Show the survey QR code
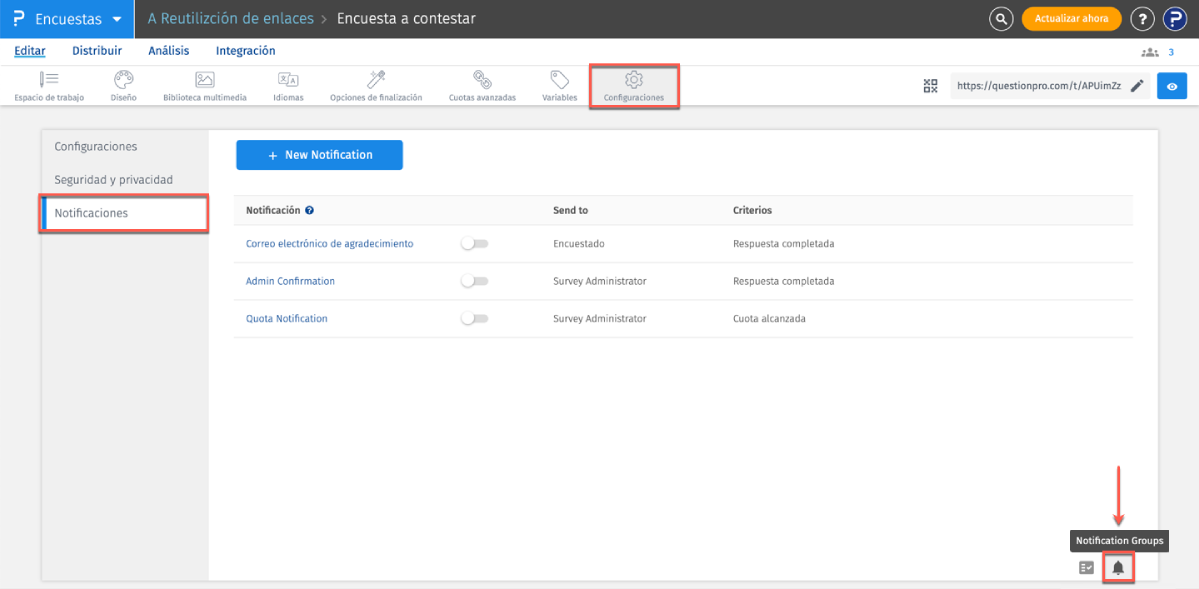 931,86
